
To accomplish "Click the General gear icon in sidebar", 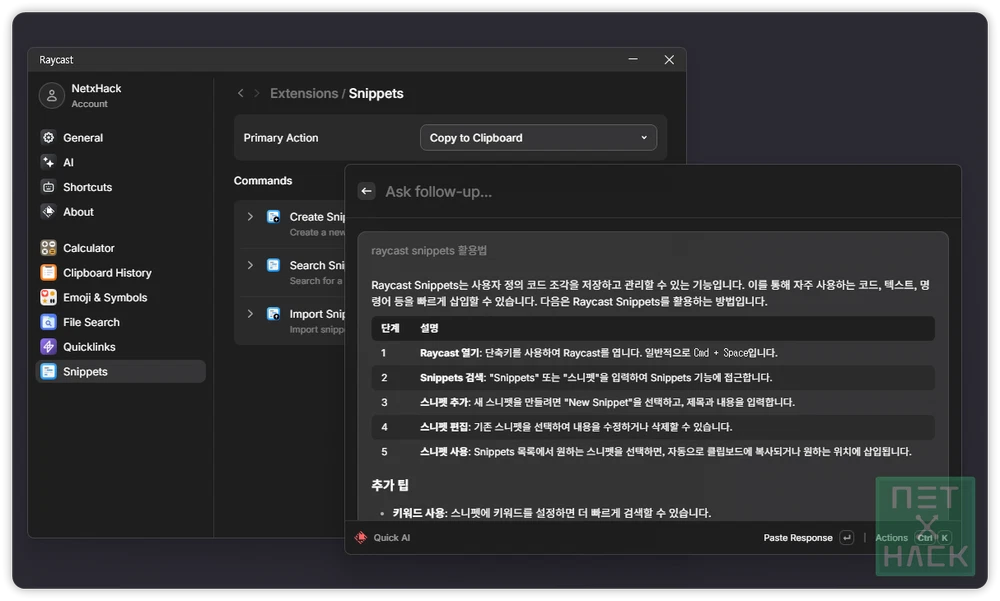I will (48, 137).
